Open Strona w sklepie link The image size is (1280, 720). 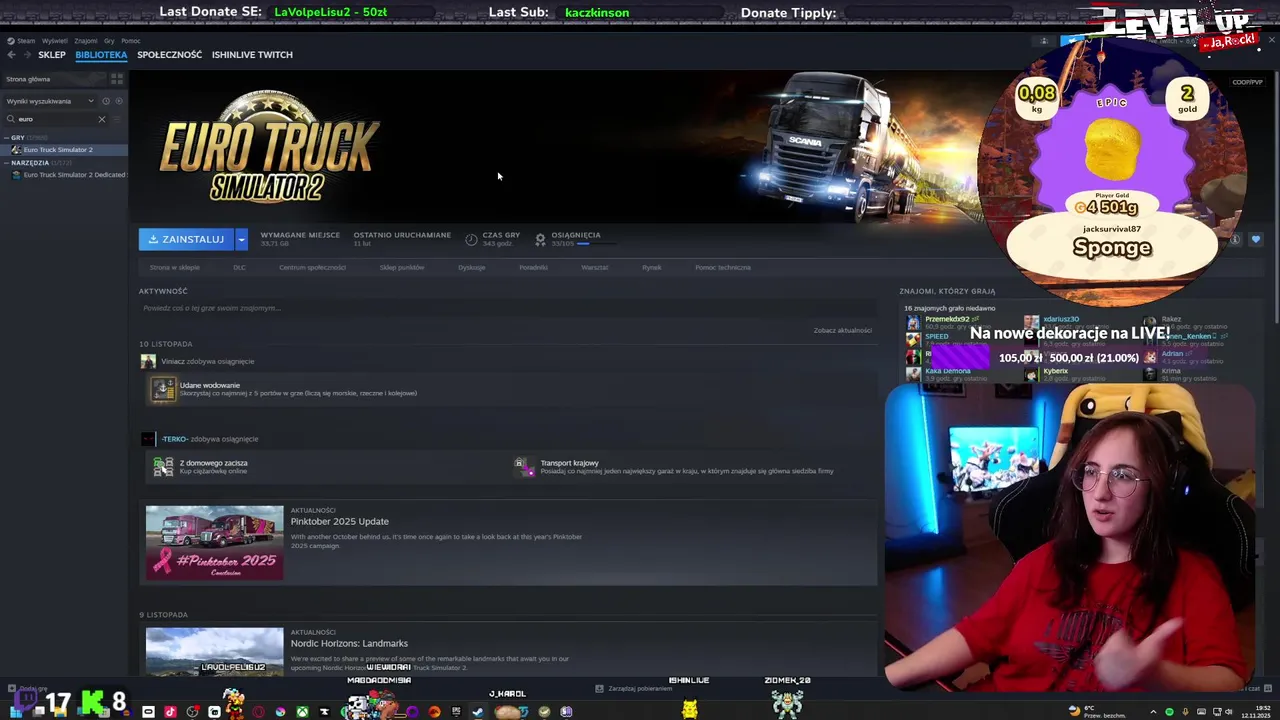point(175,268)
